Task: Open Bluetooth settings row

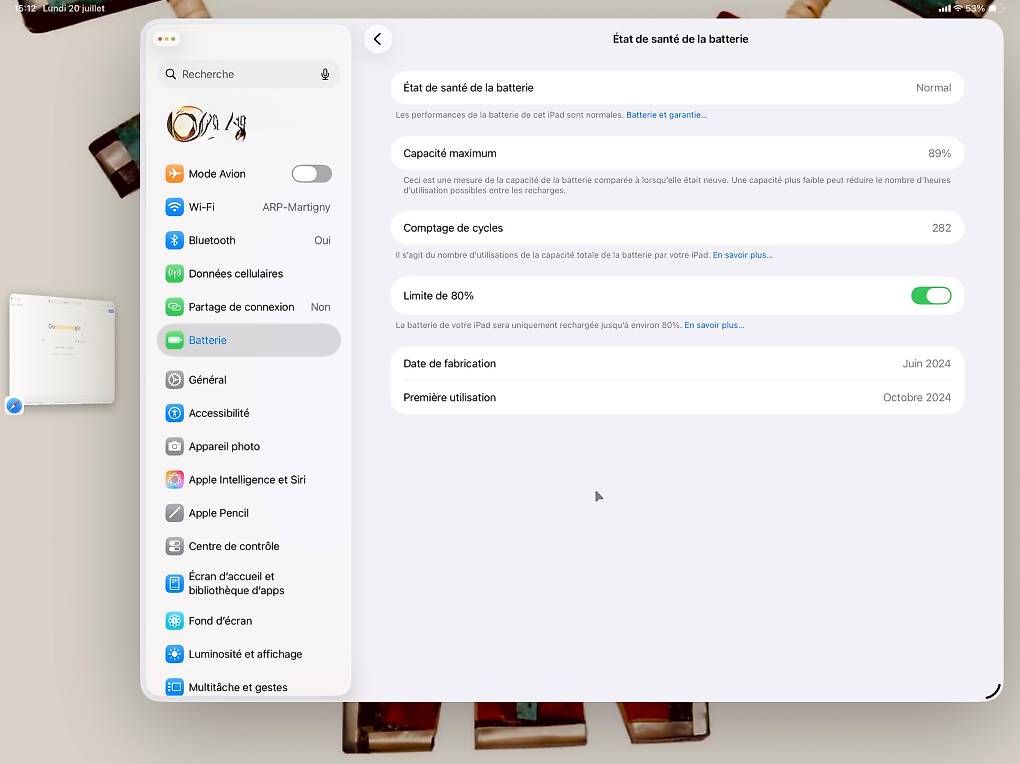Action: click(x=248, y=240)
